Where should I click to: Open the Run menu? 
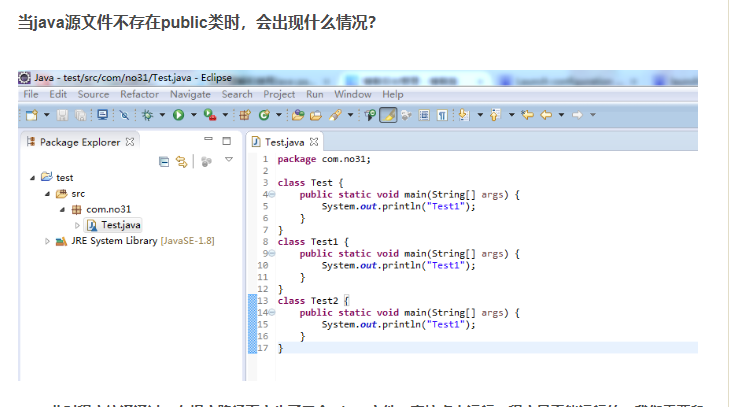[x=315, y=94]
